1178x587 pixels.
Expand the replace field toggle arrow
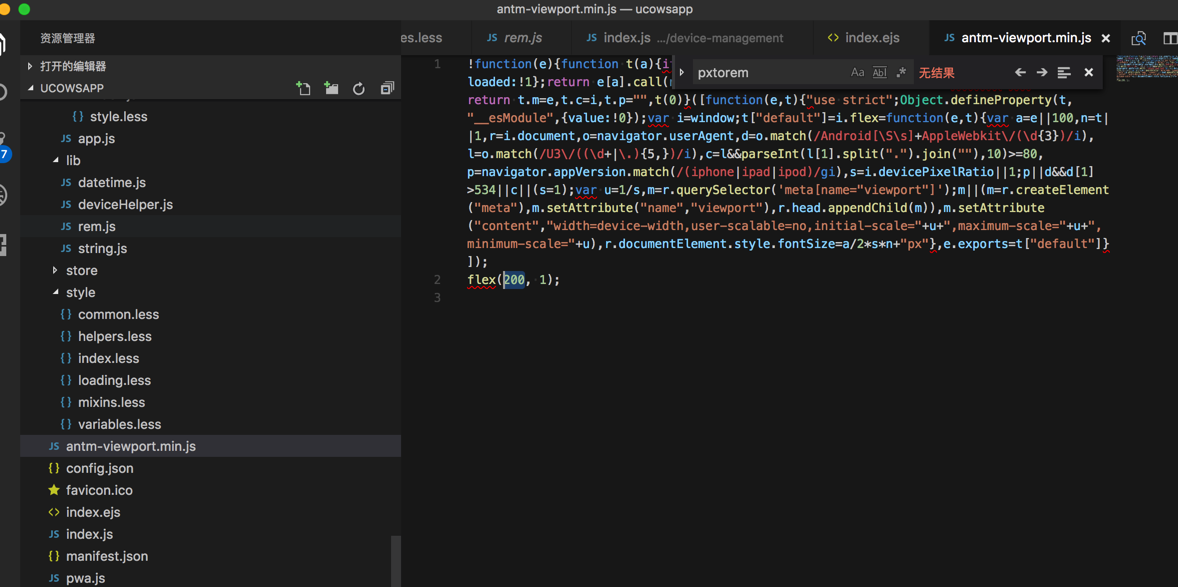click(682, 73)
